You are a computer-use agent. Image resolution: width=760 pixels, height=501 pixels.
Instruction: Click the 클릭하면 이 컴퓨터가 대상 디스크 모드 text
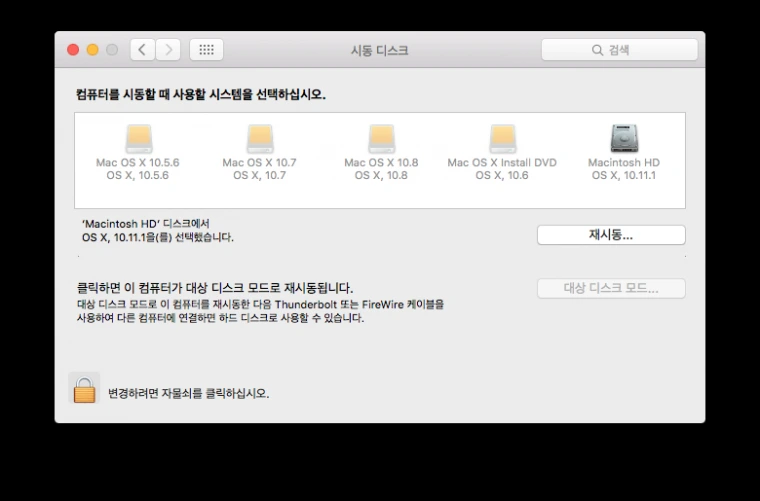215,288
